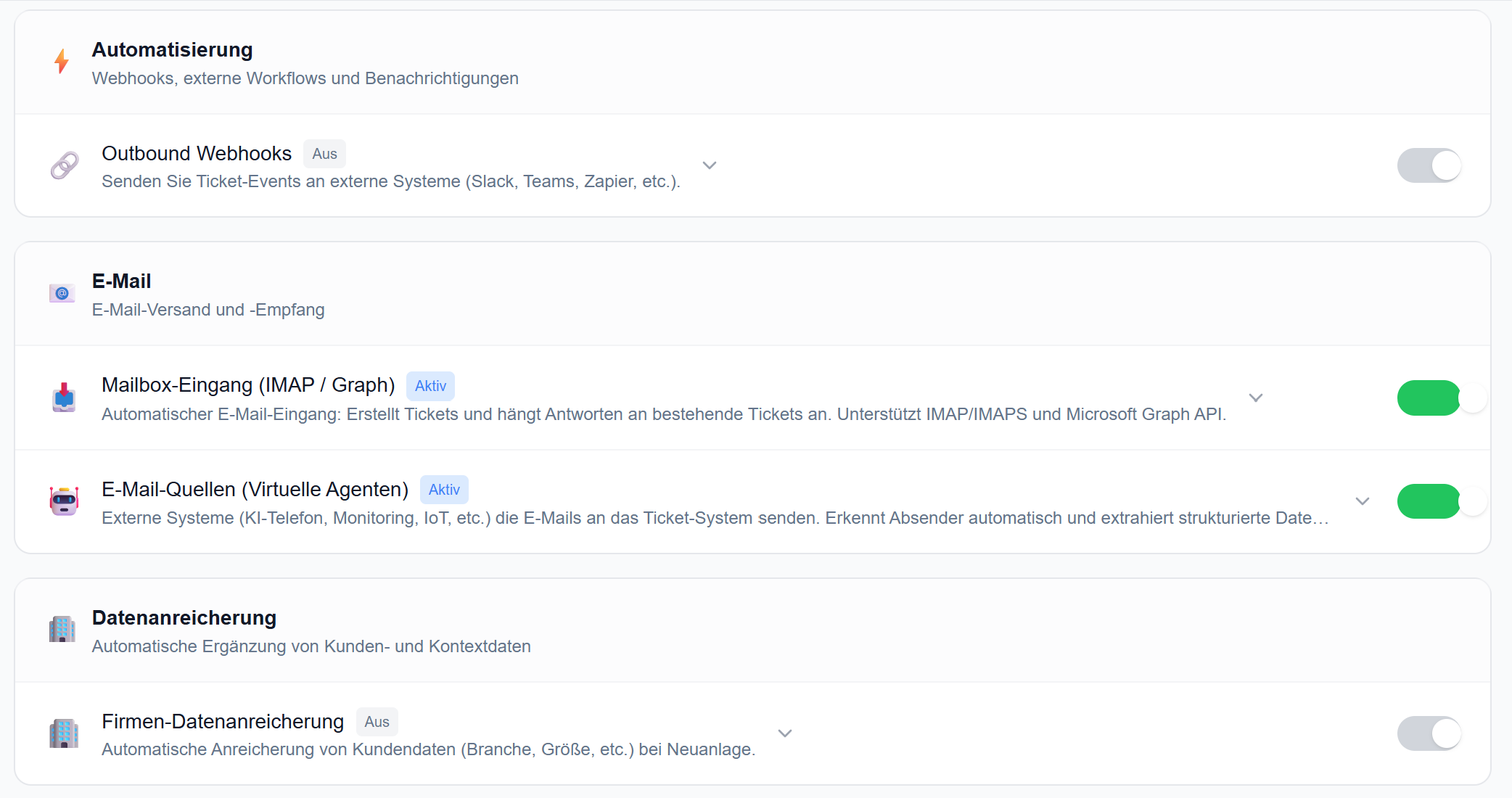
Task: Click the Aus badge next to Outbound Webhooks
Action: coord(324,153)
